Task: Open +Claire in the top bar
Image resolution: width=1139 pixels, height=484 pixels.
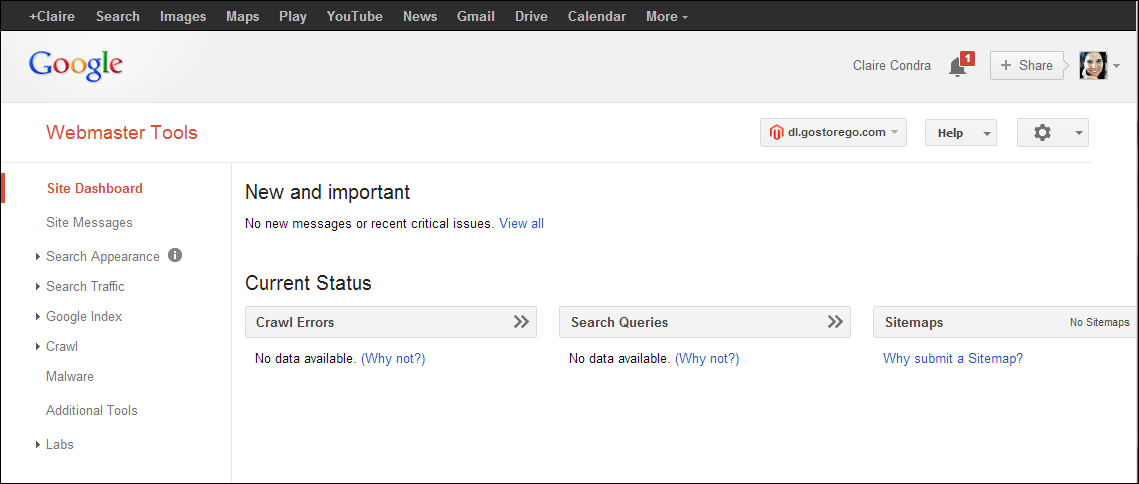Action: coord(52,16)
